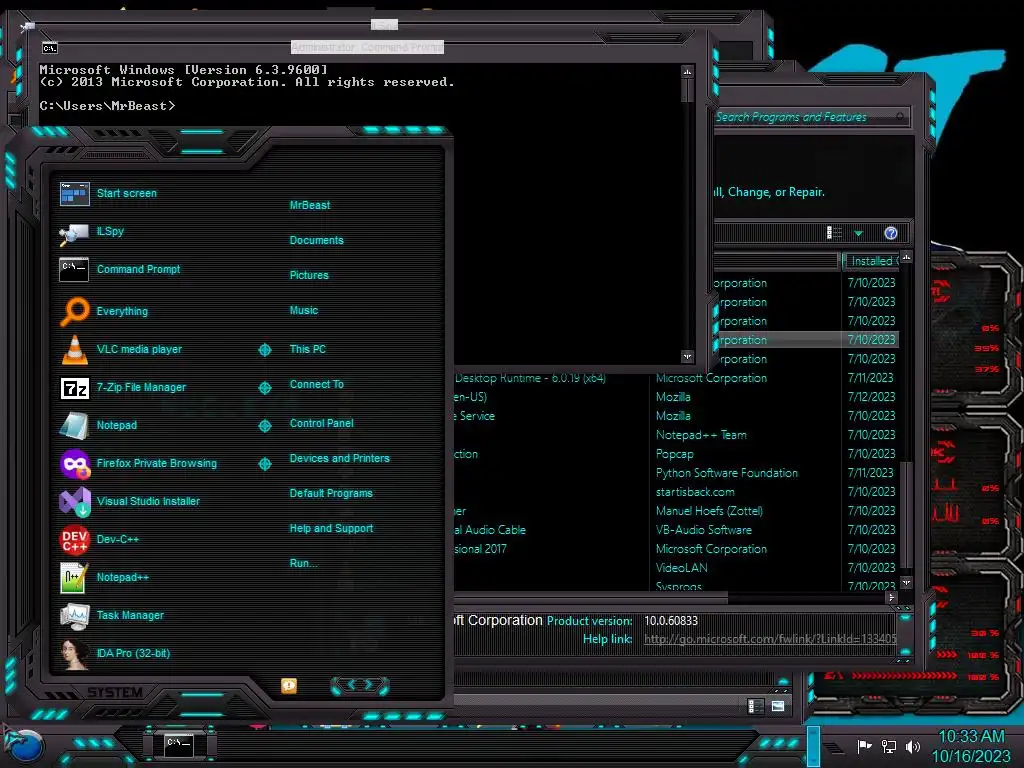Expand the Firefox Private Browsing jump list arrow
This screenshot has width=1024, height=768.
(x=264, y=464)
